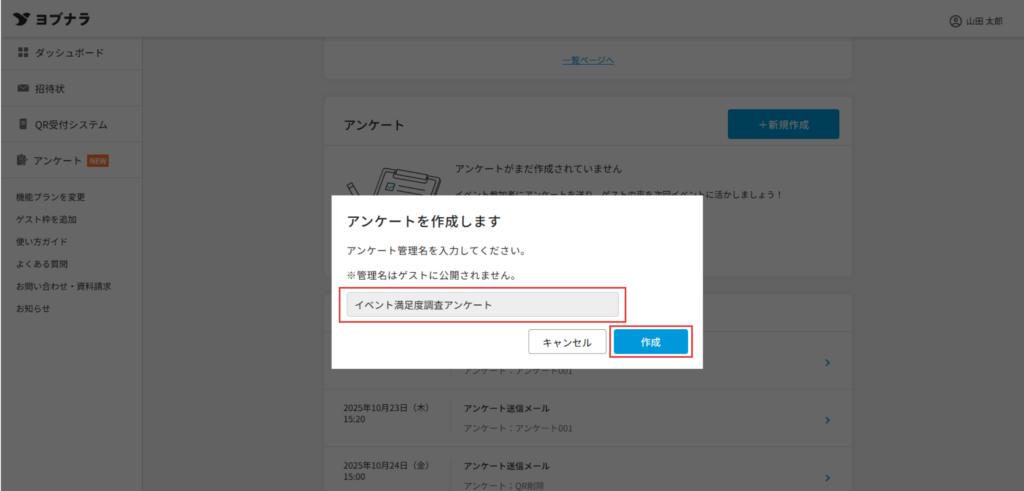
Task: Click the ヨブナラ logo icon
Action: tap(20, 20)
